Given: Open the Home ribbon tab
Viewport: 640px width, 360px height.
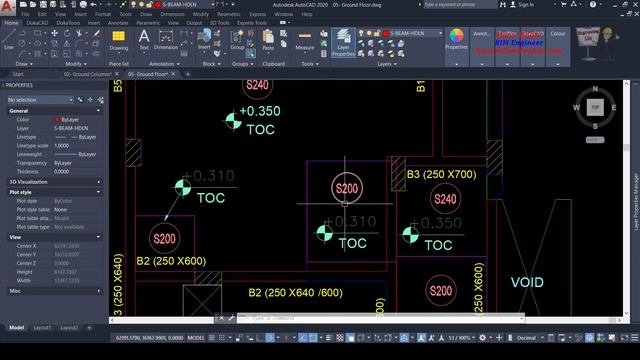Looking at the screenshot, I should pos(11,23).
